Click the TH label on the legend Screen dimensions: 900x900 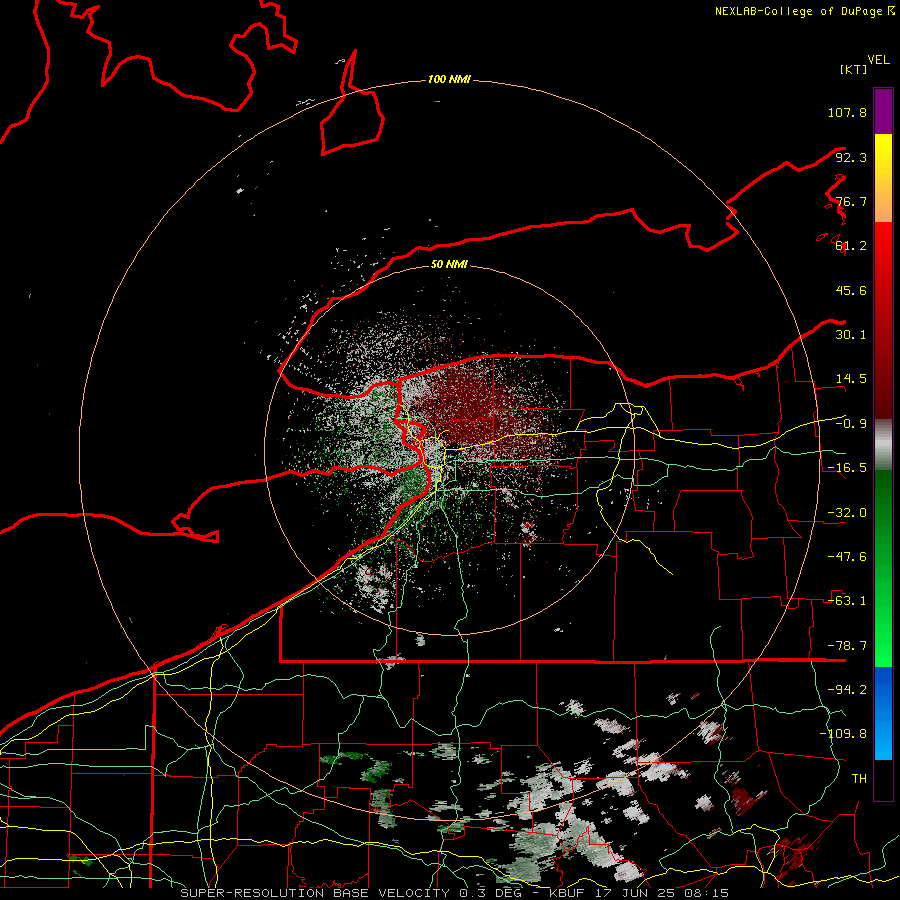pyautogui.click(x=859, y=779)
